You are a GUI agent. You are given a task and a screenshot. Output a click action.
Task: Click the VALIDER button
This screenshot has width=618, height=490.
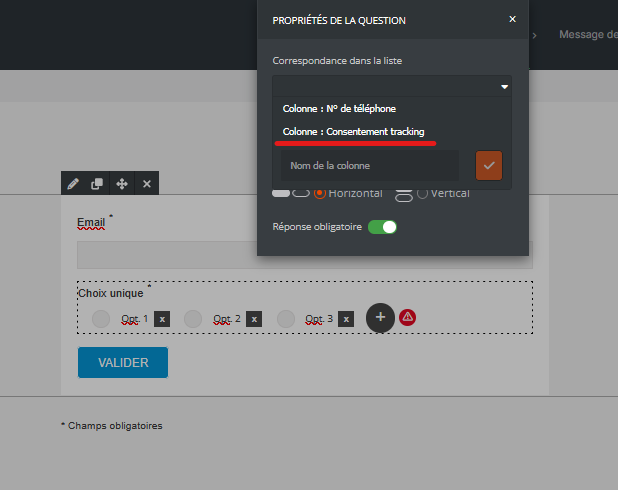coord(123,362)
